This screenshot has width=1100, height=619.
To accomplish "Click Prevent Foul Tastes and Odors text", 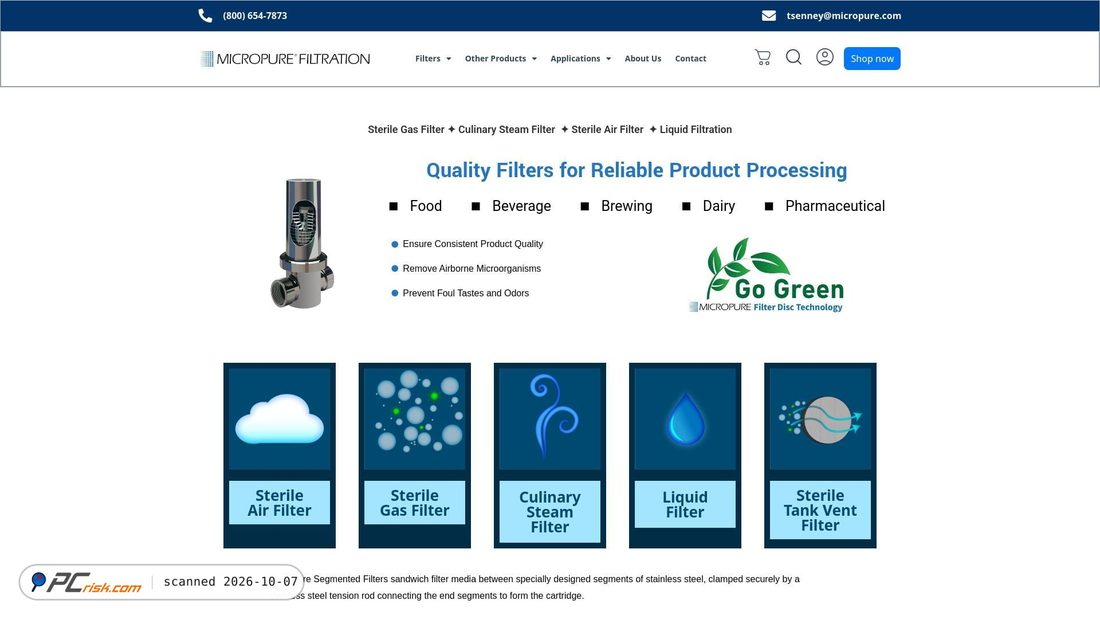I will (466, 293).
